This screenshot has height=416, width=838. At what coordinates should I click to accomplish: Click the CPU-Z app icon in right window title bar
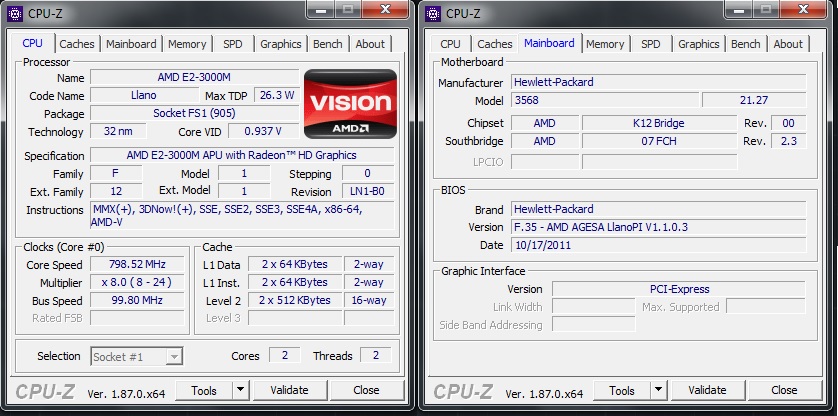coord(433,13)
